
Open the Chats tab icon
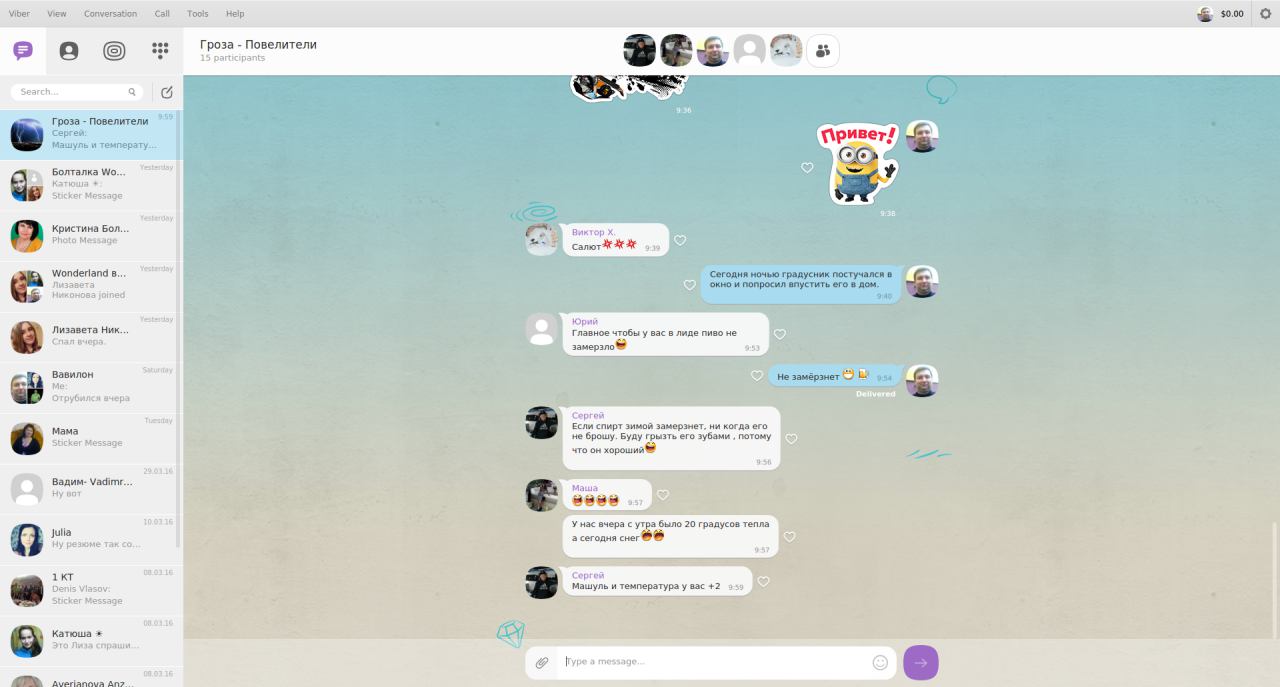click(23, 51)
